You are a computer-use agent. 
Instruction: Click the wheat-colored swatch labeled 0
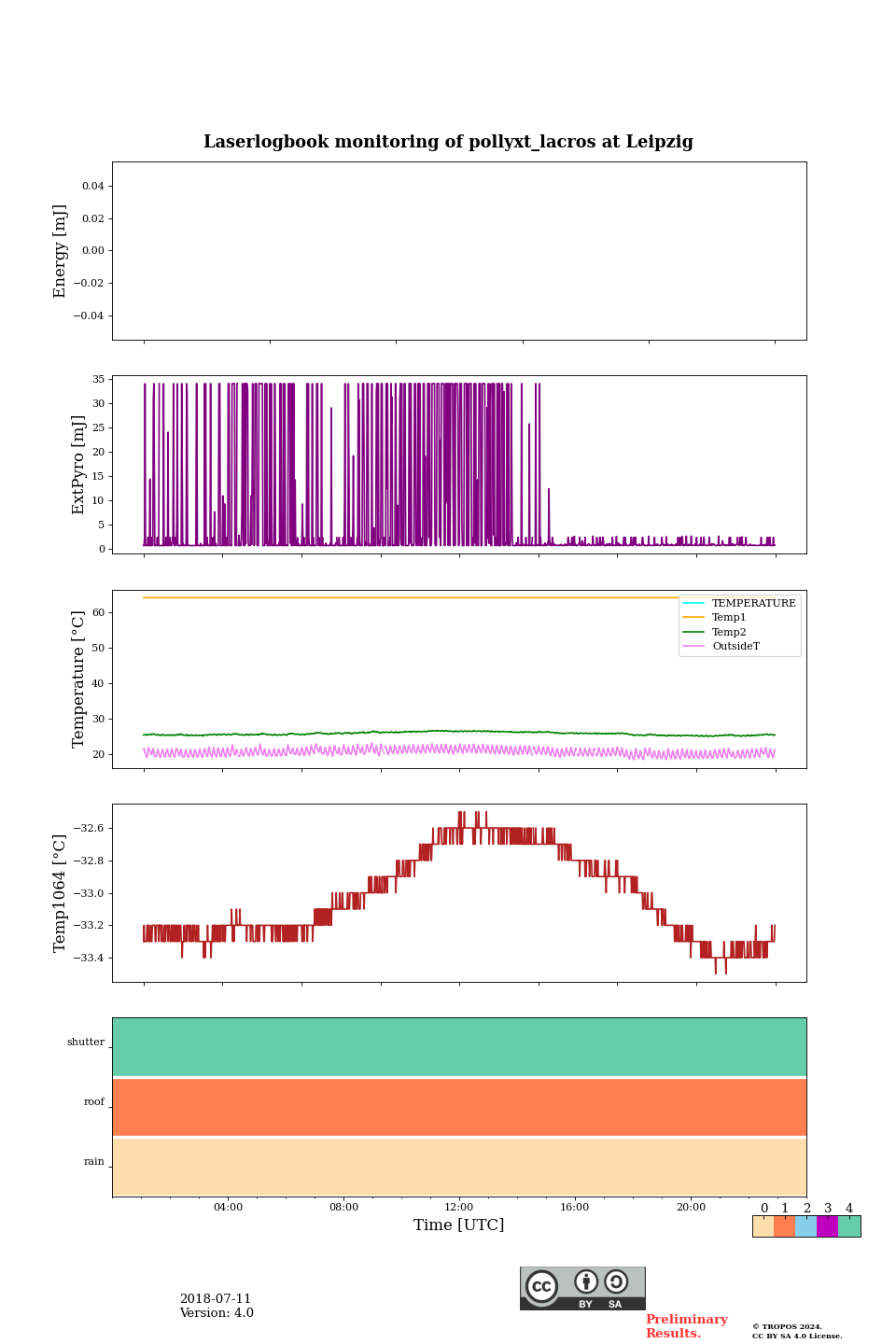point(763,1226)
